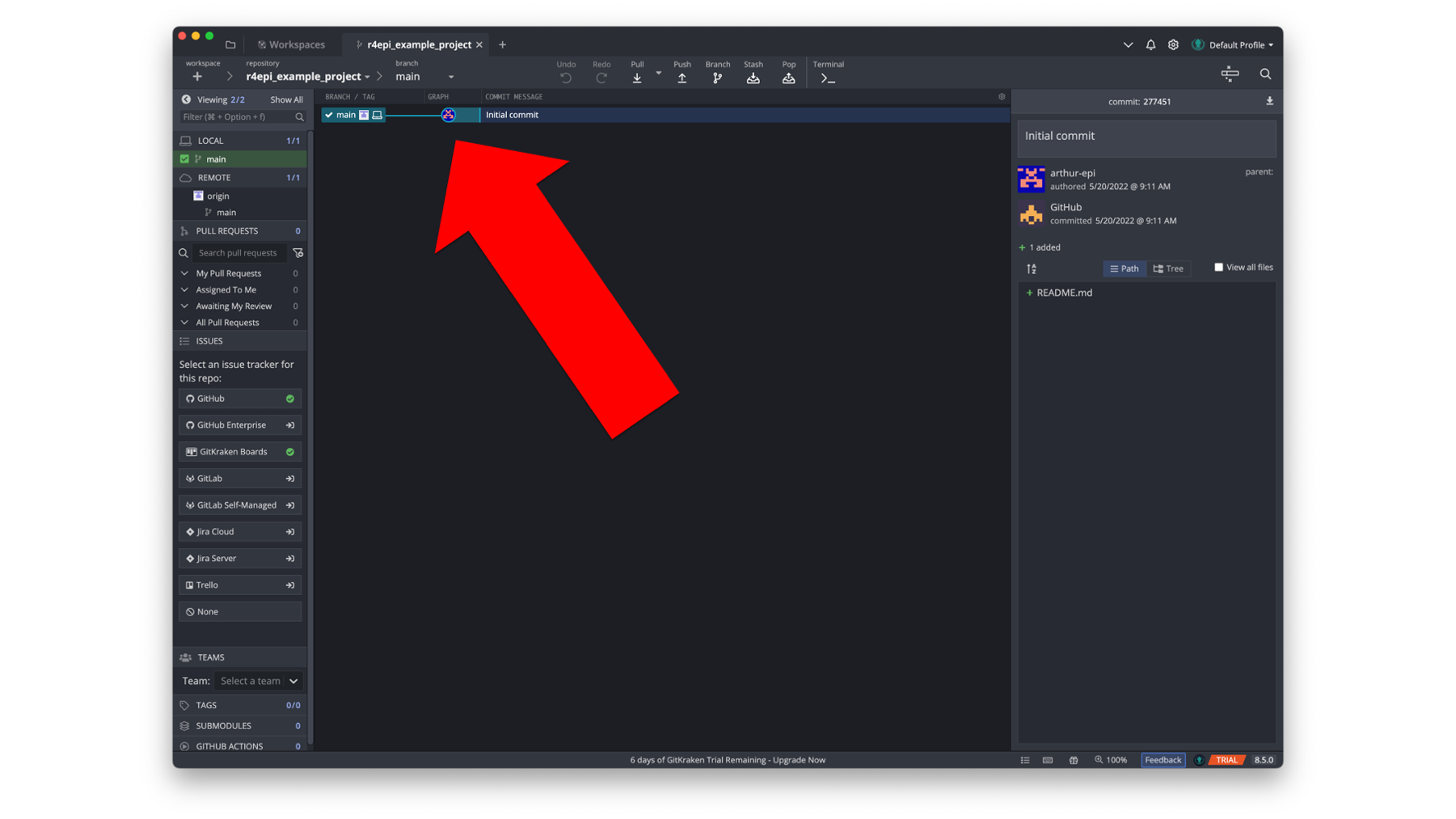The width and height of the screenshot is (1456, 819).
Task: Open the TAGS section
Action: coord(240,705)
